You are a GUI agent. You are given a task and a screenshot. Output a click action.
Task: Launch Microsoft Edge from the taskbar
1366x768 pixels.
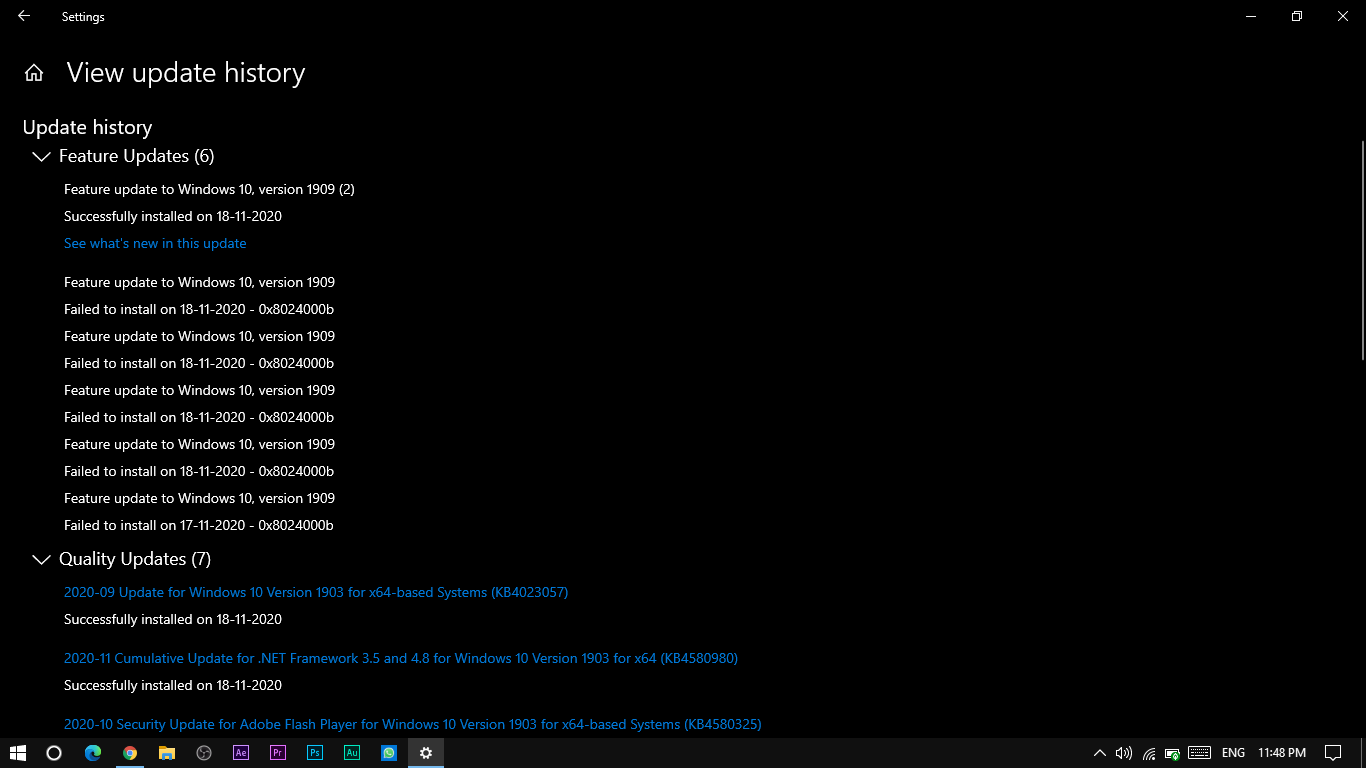[93, 753]
